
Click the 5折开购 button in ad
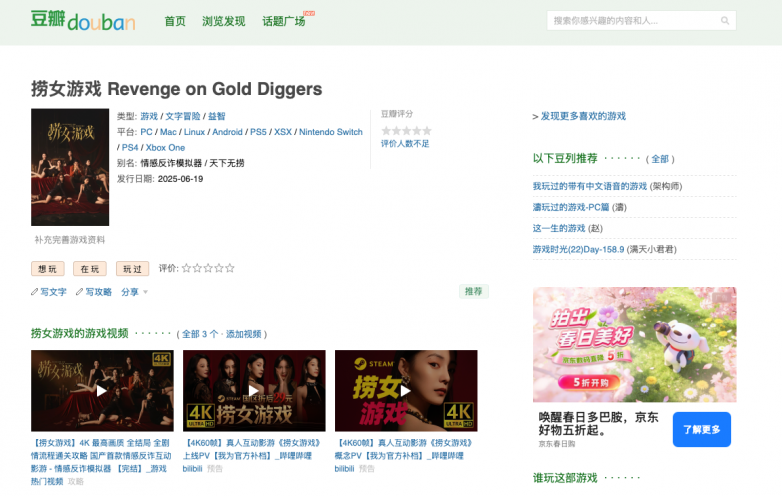click(x=590, y=382)
